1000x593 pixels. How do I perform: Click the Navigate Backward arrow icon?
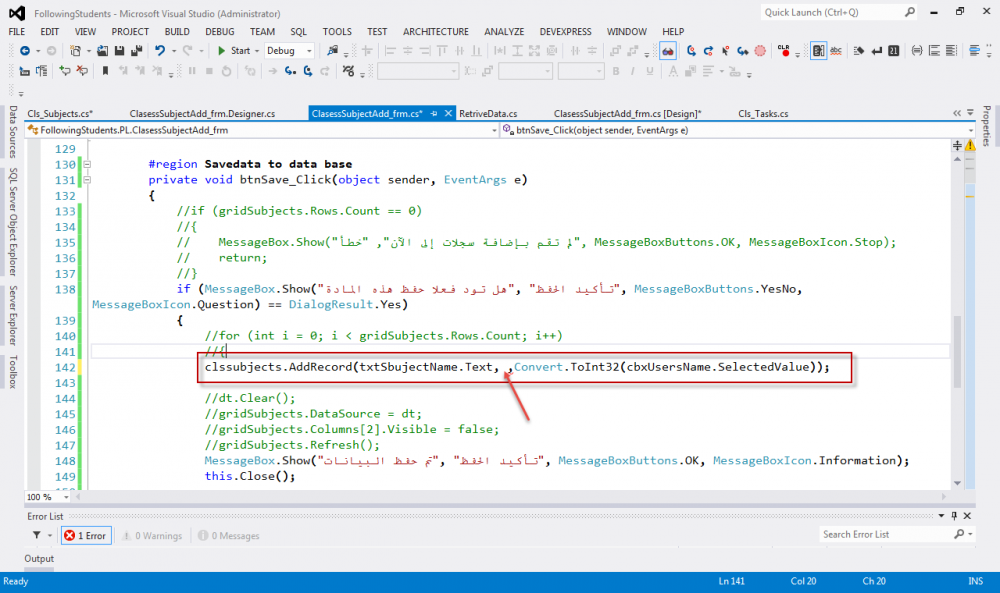25,50
